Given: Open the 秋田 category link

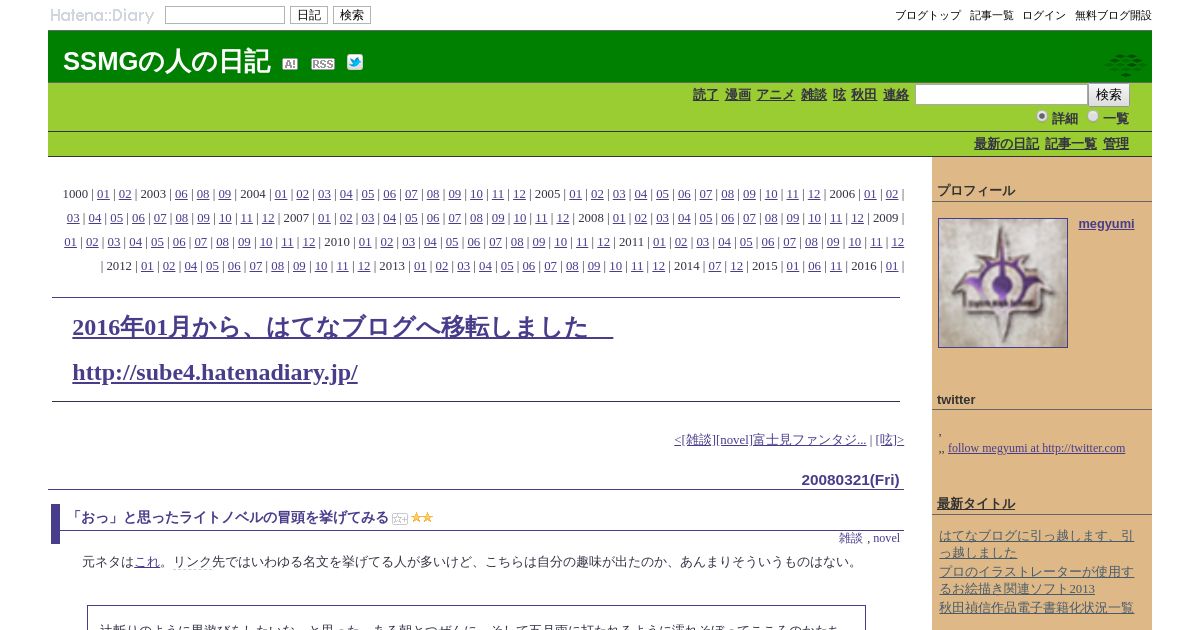Looking at the screenshot, I should (864, 95).
